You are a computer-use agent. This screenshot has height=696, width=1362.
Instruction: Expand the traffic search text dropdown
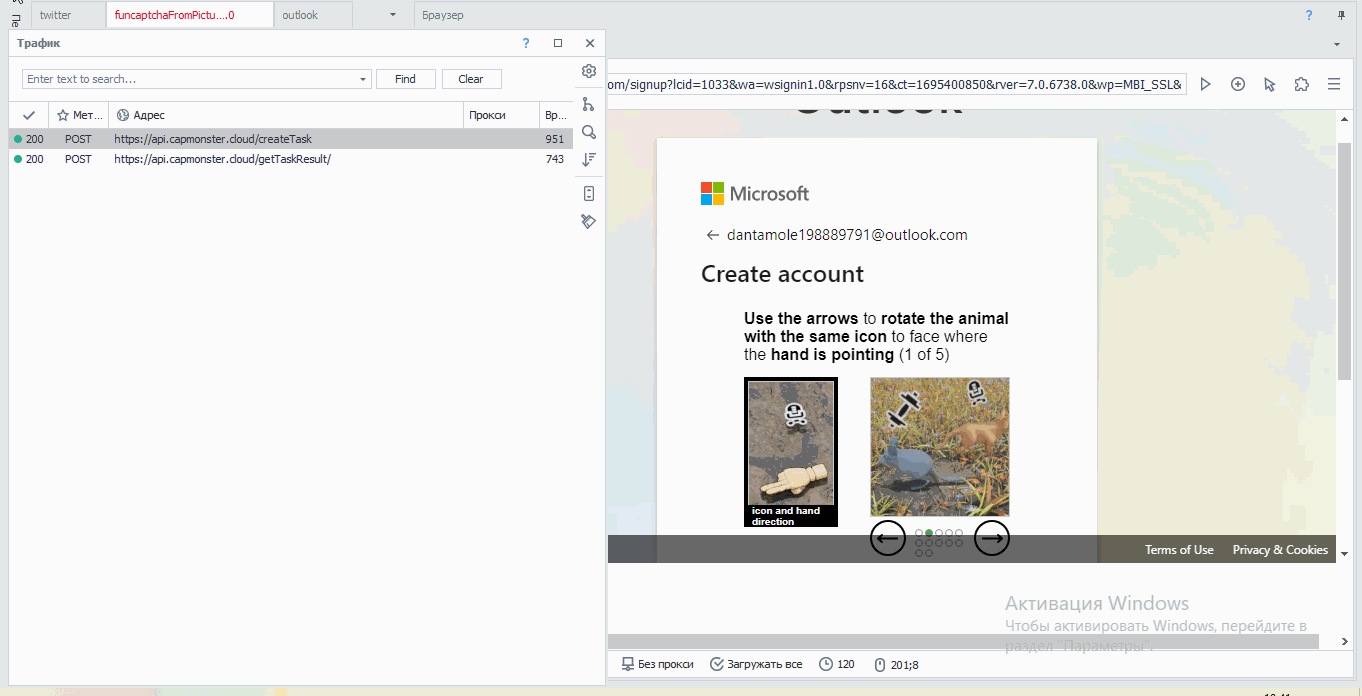pos(363,79)
